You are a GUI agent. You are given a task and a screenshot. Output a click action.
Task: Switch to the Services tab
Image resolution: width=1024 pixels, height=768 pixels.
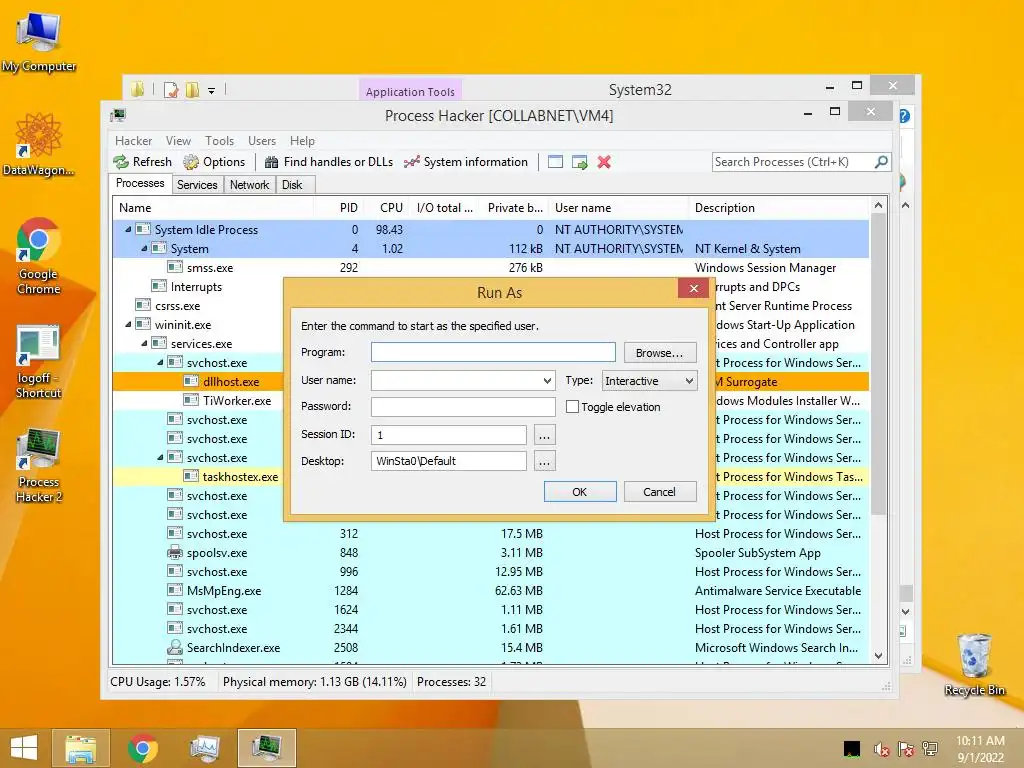coord(197,185)
